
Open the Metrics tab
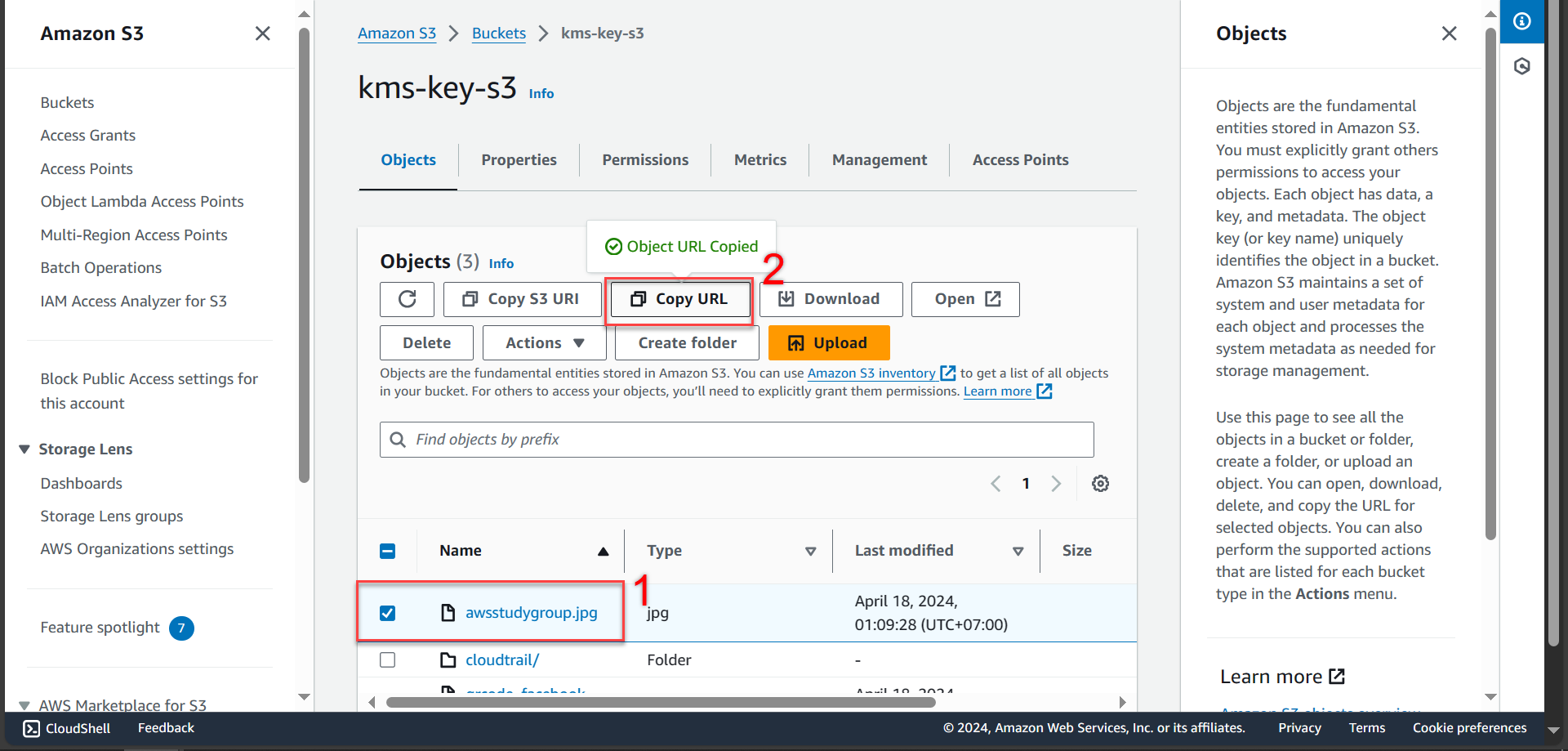pos(760,160)
